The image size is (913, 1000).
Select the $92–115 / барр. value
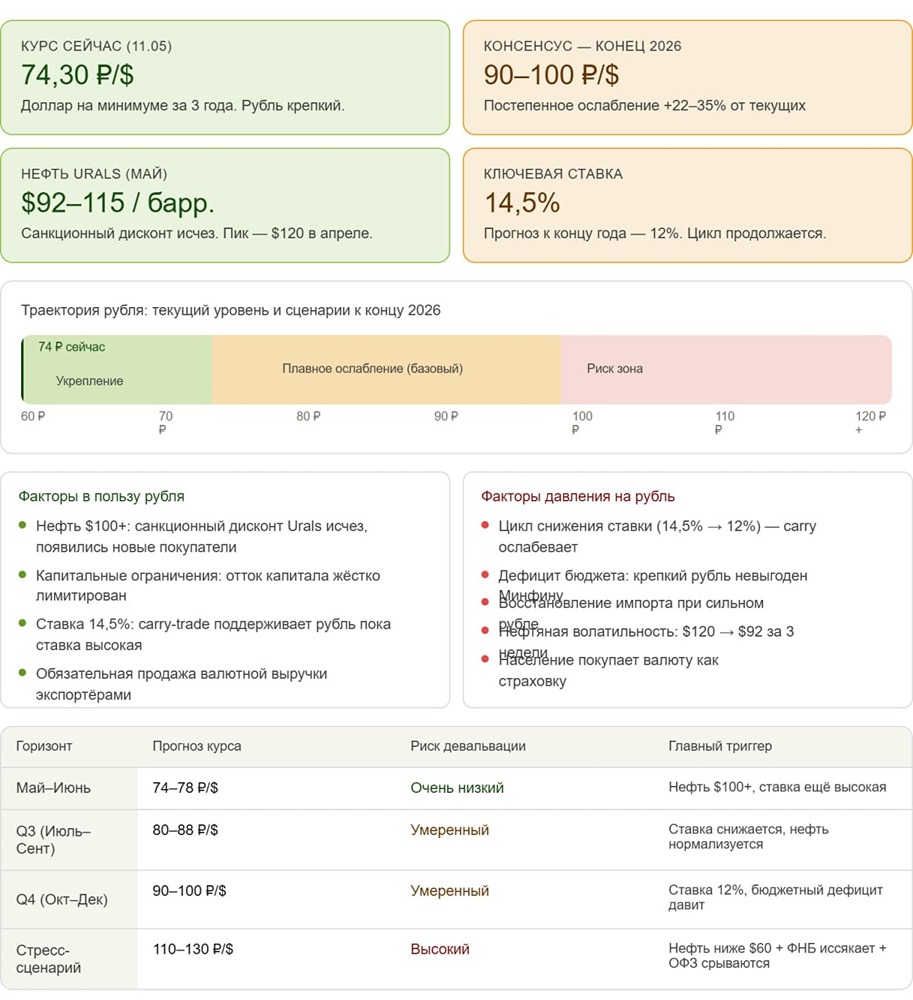(x=117, y=203)
